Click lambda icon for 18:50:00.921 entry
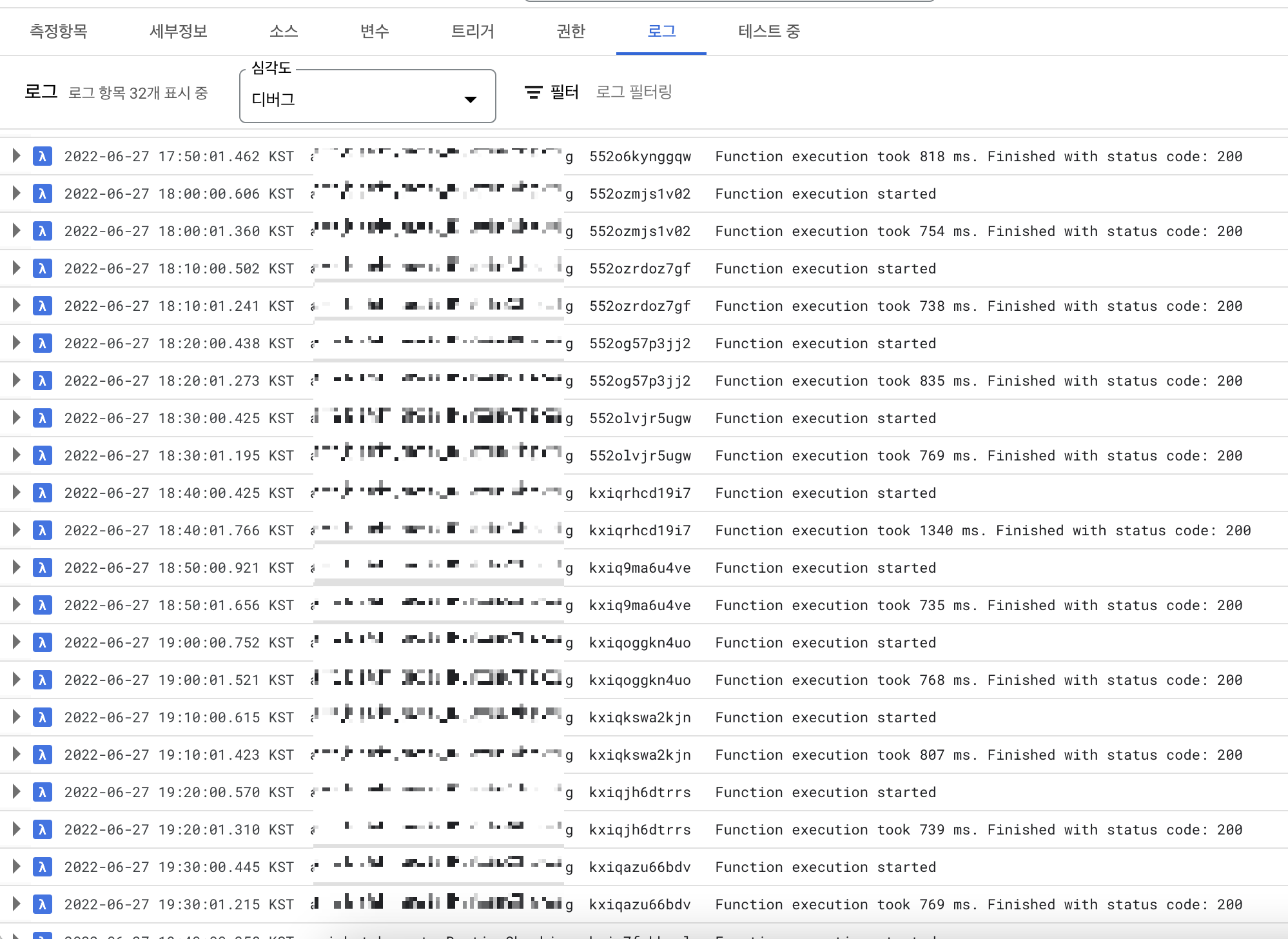 point(43,568)
